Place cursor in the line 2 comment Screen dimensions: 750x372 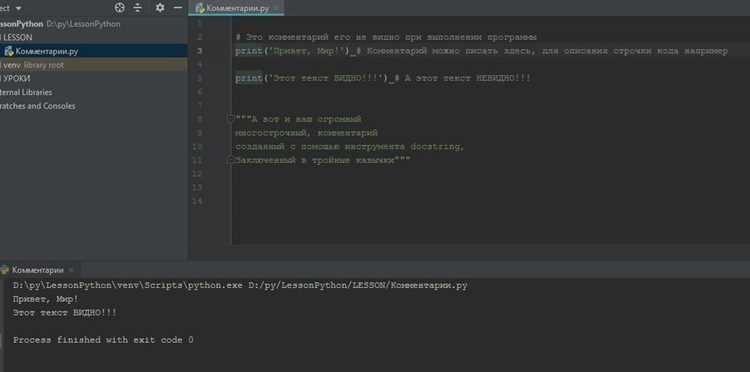[386, 37]
